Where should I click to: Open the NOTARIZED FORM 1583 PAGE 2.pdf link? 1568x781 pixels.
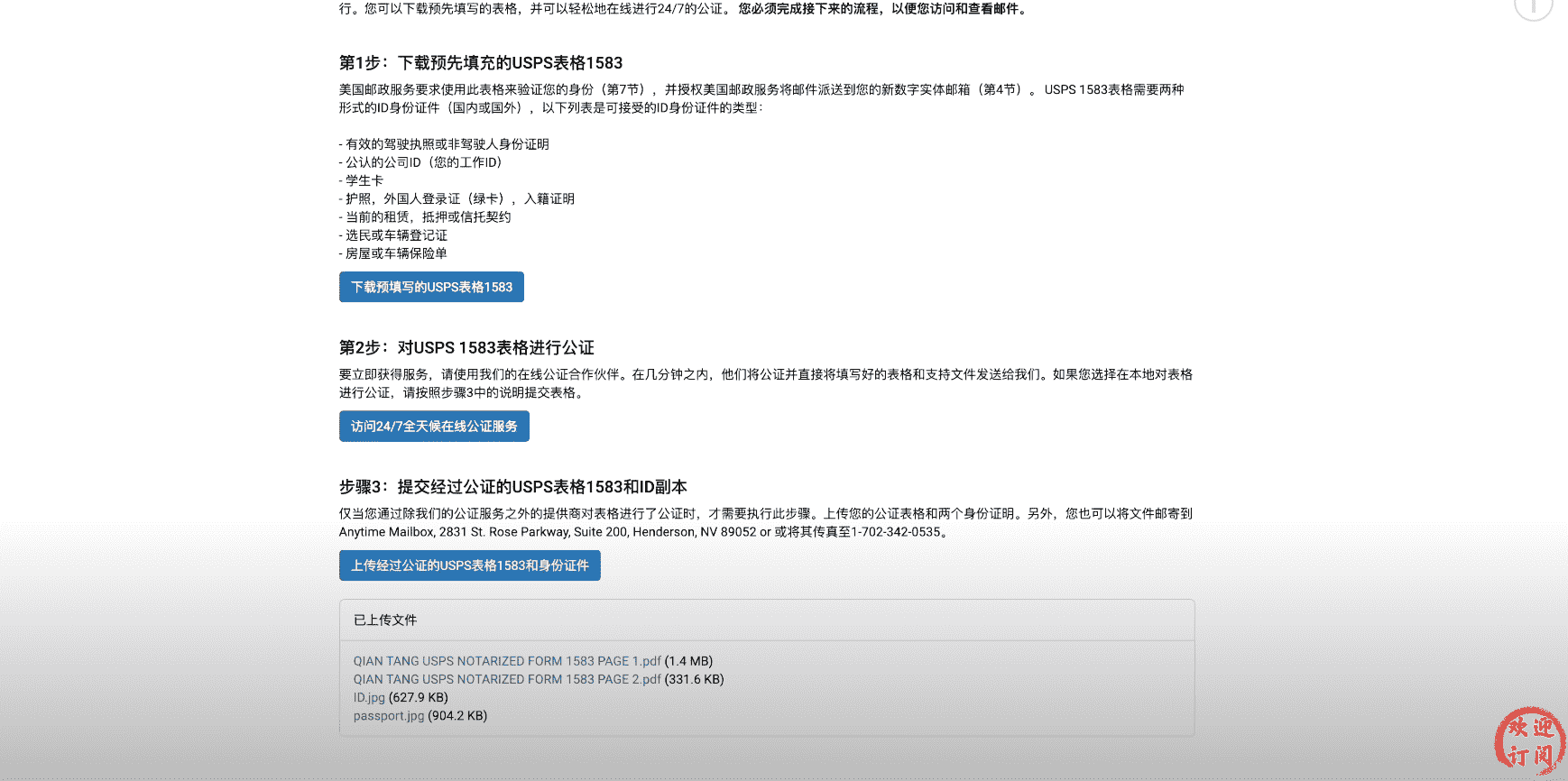(x=506, y=679)
